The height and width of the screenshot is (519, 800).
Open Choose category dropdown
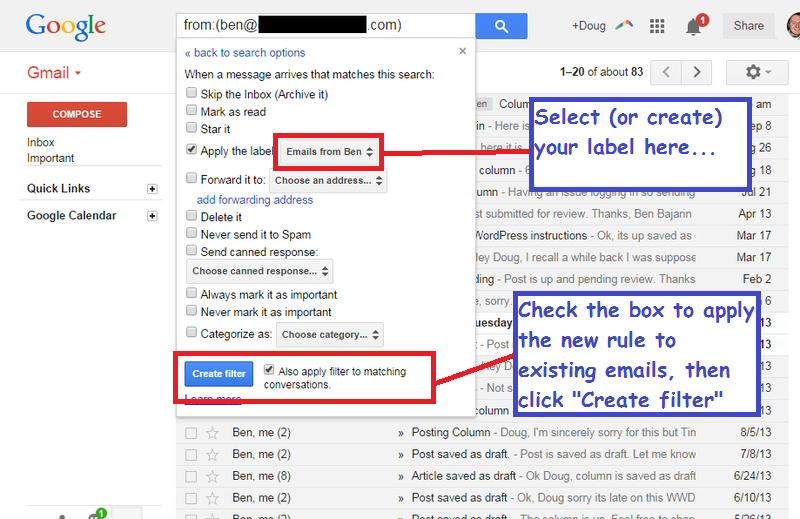tap(330, 335)
